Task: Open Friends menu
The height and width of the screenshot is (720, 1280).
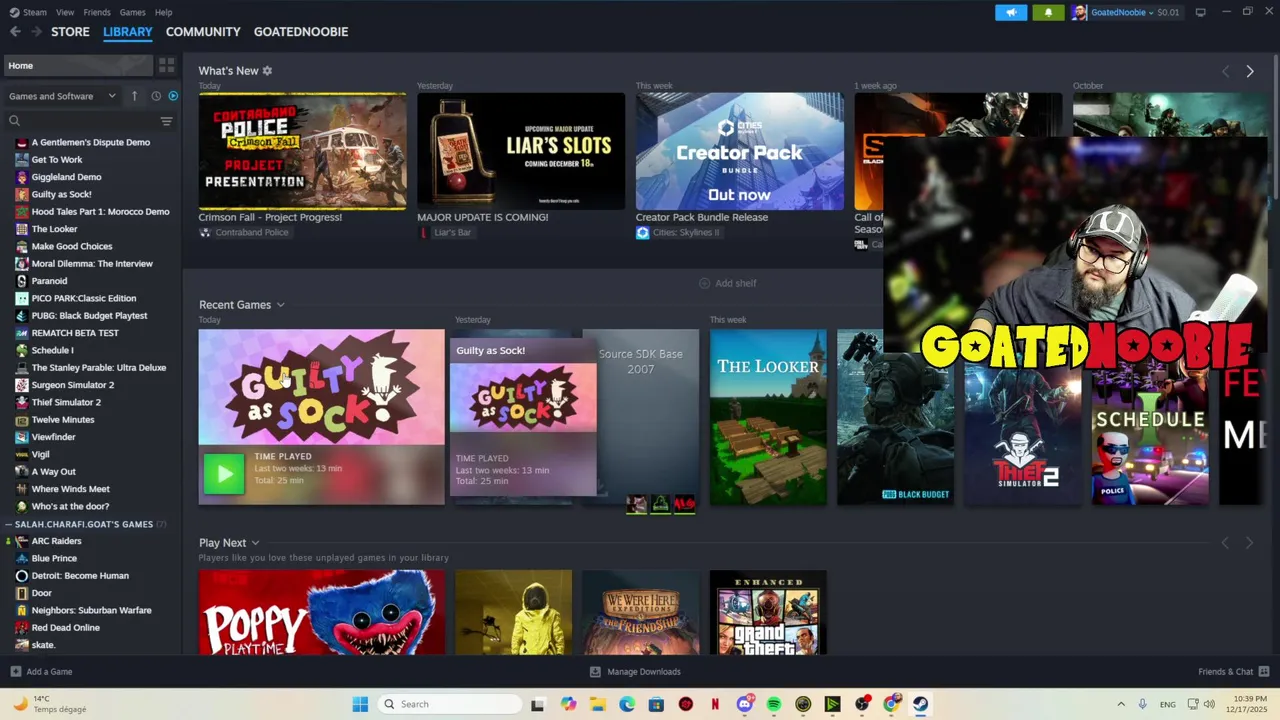Action: point(97,12)
